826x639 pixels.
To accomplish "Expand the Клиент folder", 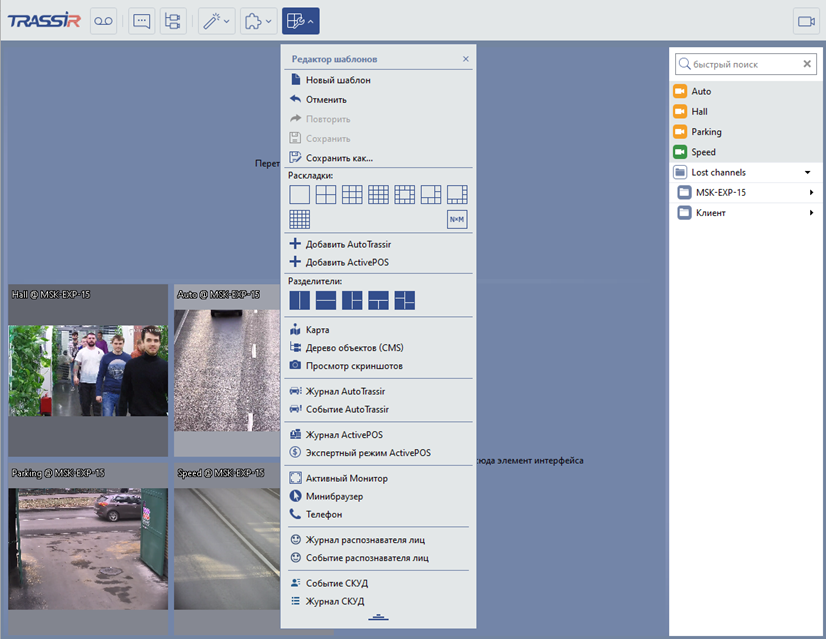I will [811, 213].
